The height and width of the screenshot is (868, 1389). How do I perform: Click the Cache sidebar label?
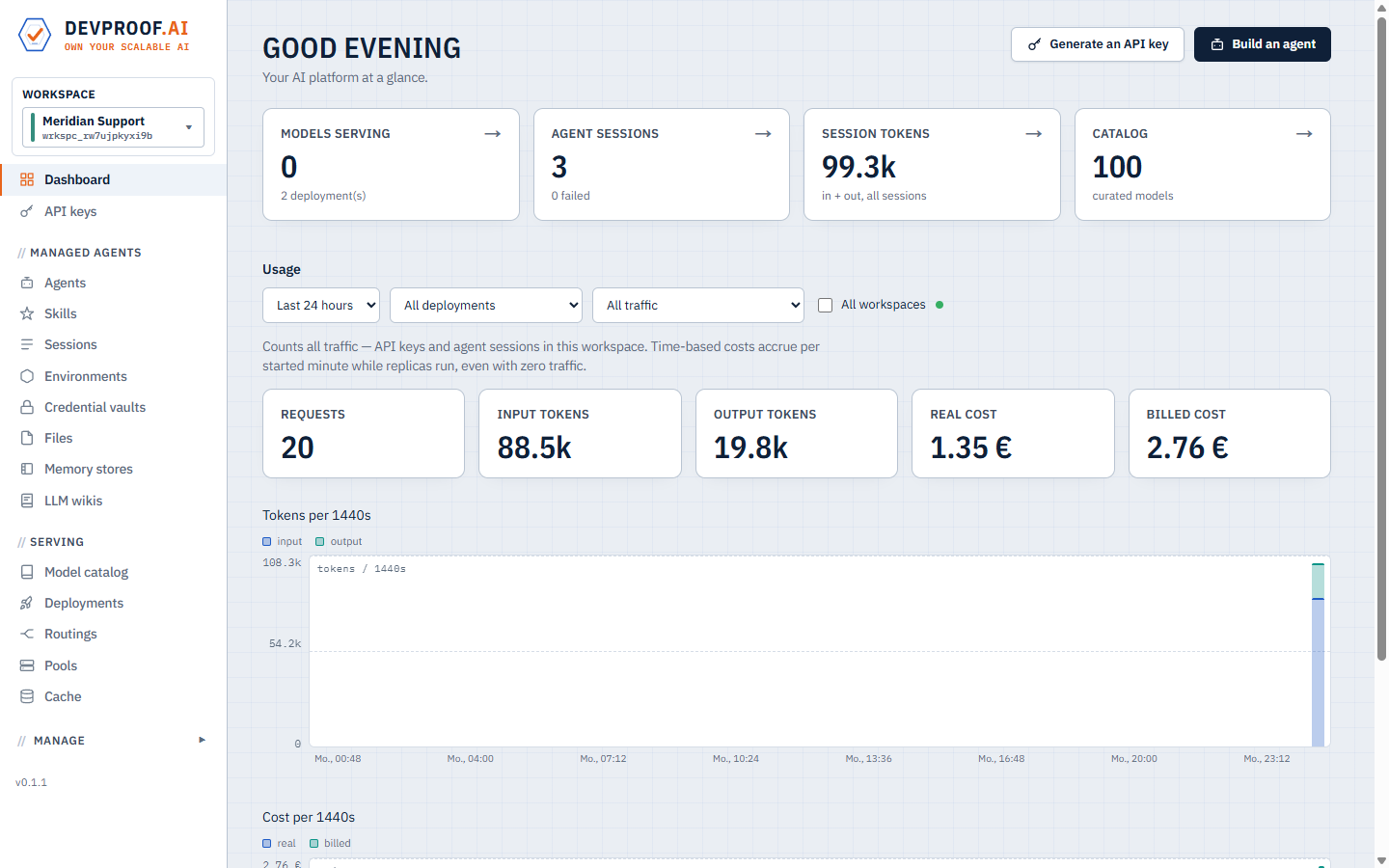[63, 696]
